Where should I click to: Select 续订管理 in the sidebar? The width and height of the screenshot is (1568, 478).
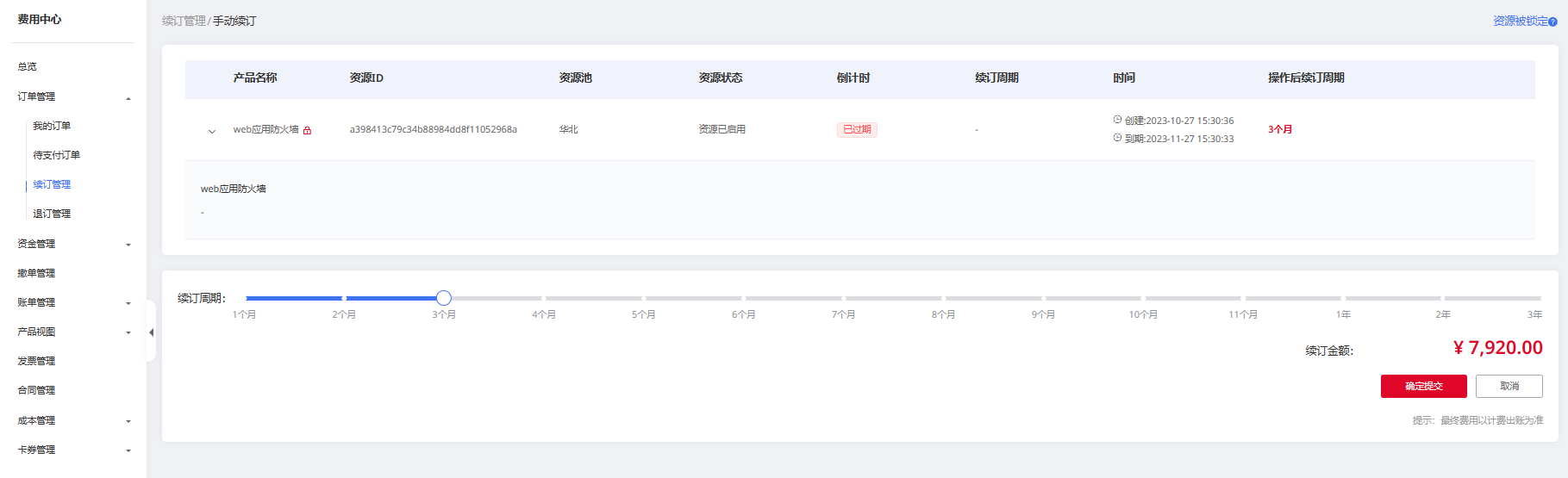click(52, 184)
